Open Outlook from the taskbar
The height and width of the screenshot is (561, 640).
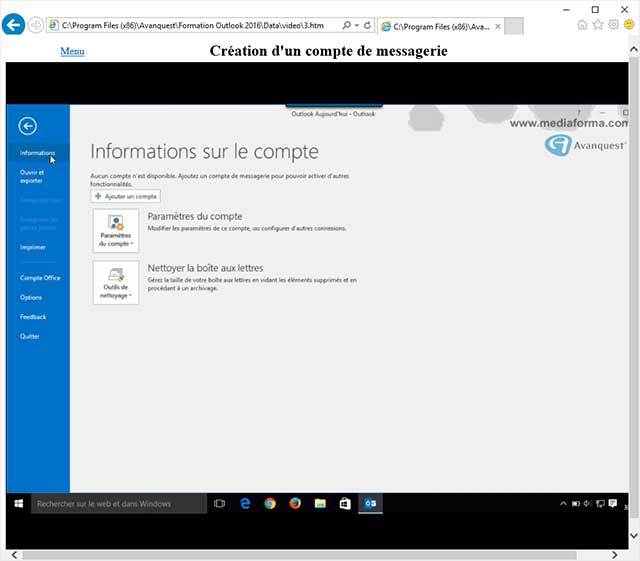(369, 504)
